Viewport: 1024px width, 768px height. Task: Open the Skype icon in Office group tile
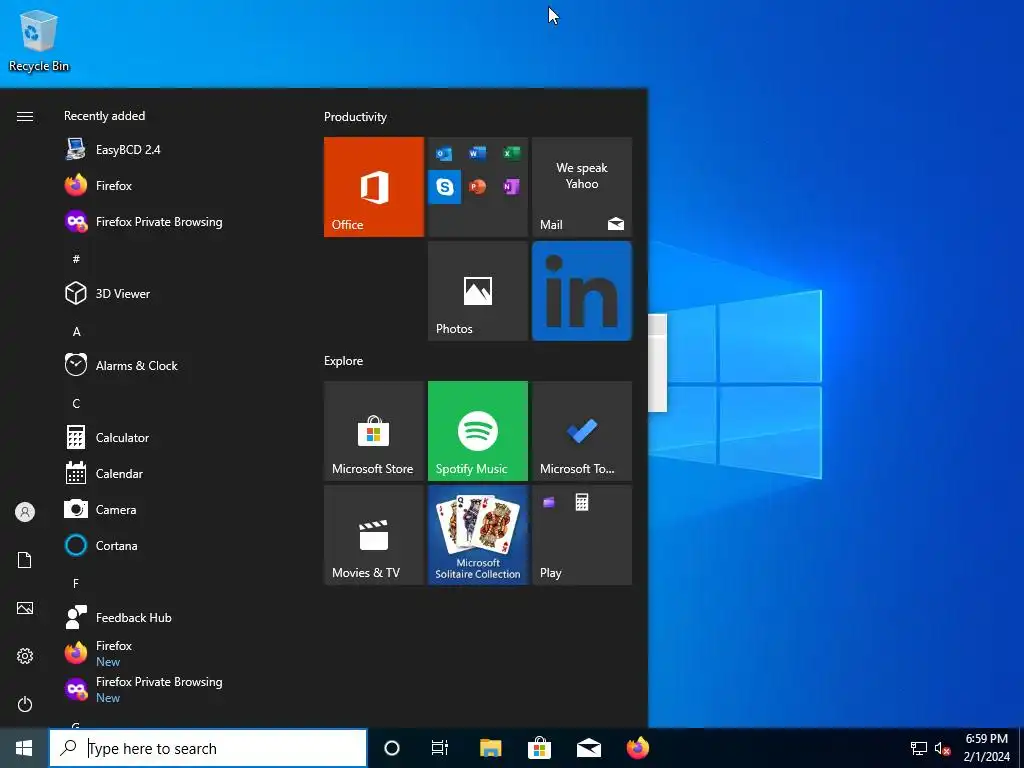[445, 187]
